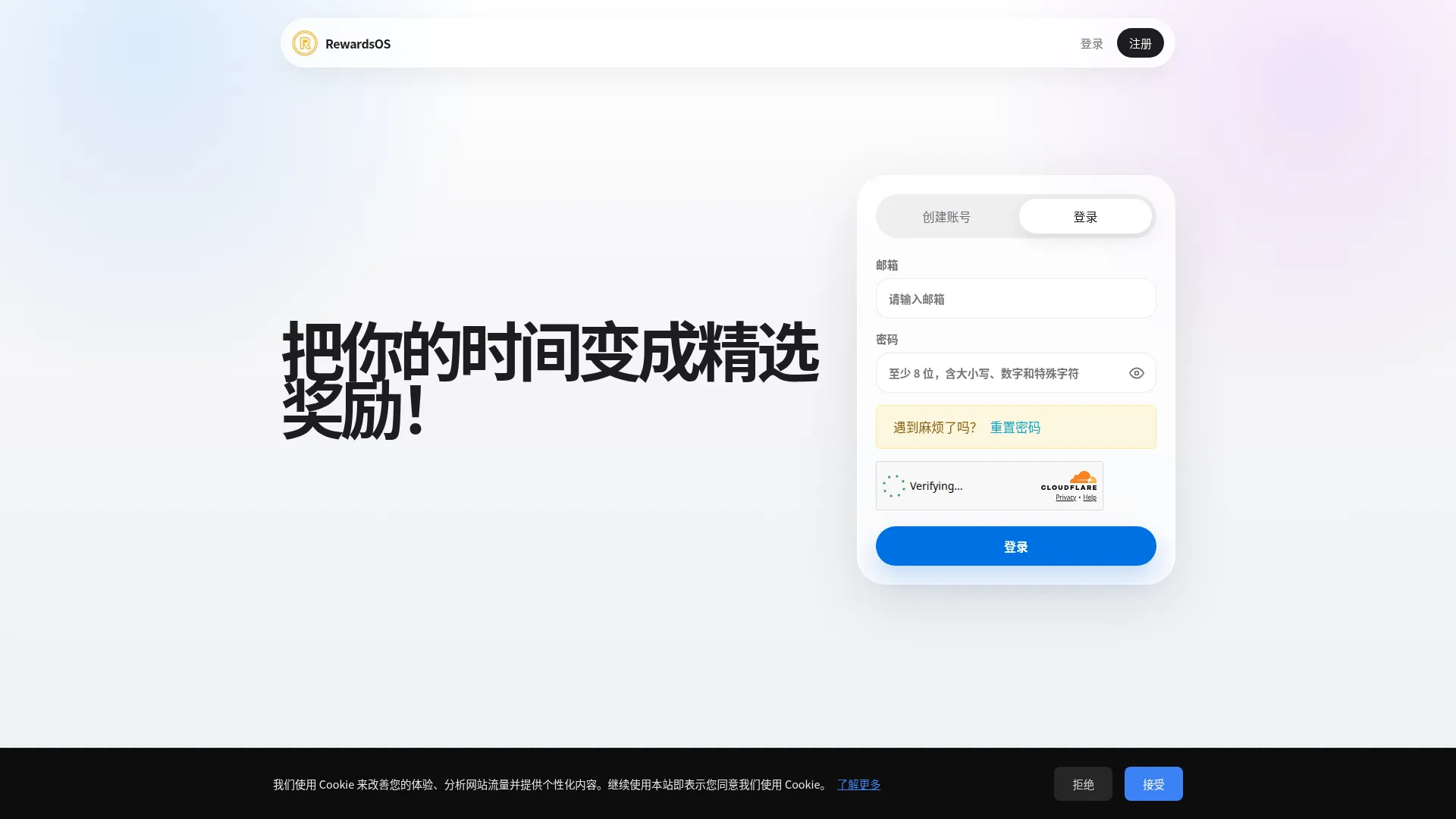This screenshot has width=1456, height=819.
Task: Click 接受 to accept cookies
Action: 1153,784
